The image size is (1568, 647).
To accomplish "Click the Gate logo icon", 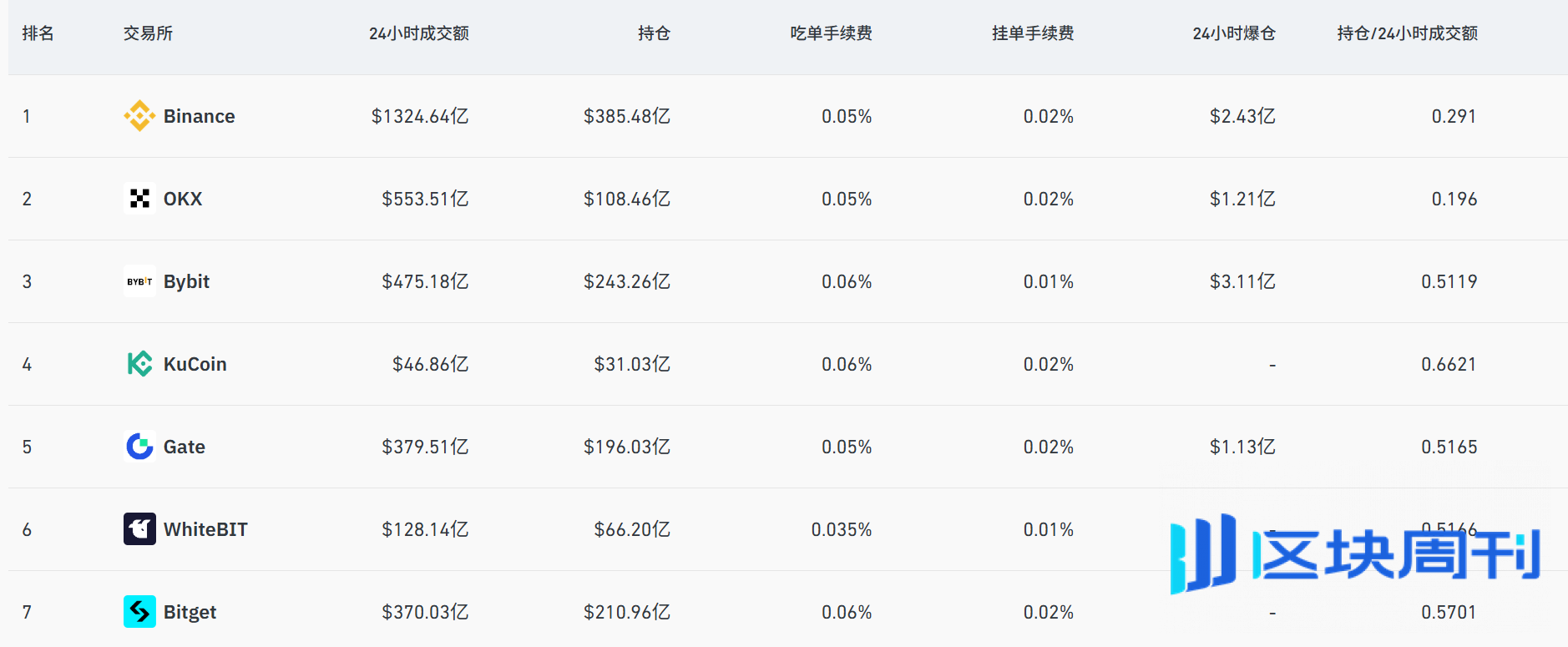I will pyautogui.click(x=139, y=447).
